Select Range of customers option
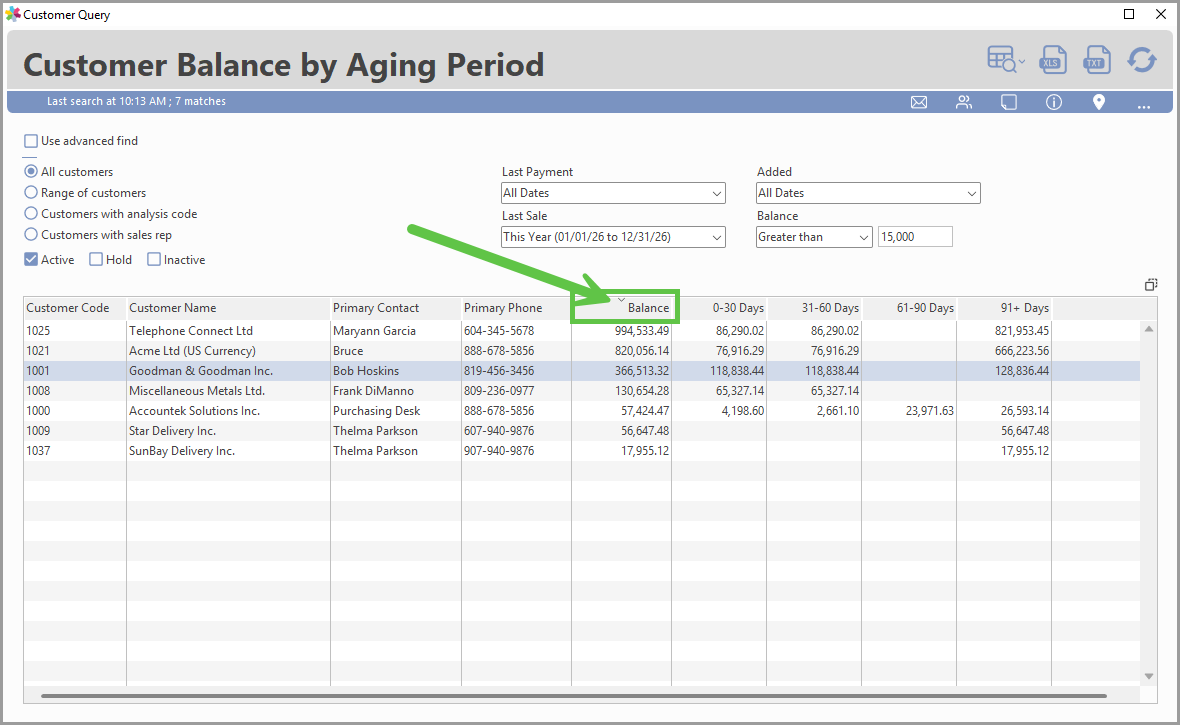This screenshot has height=725, width=1180. click(31, 193)
